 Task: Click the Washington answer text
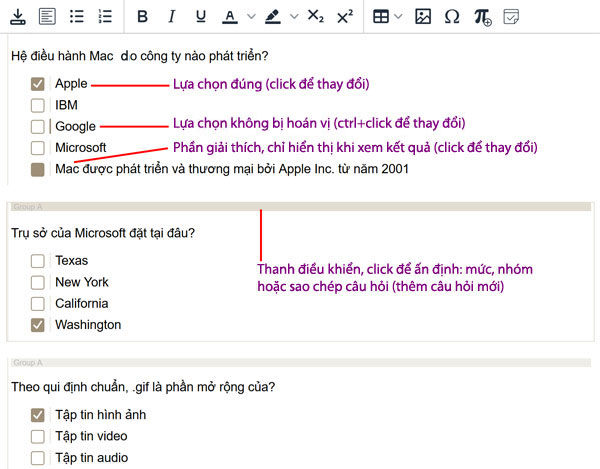[88, 325]
